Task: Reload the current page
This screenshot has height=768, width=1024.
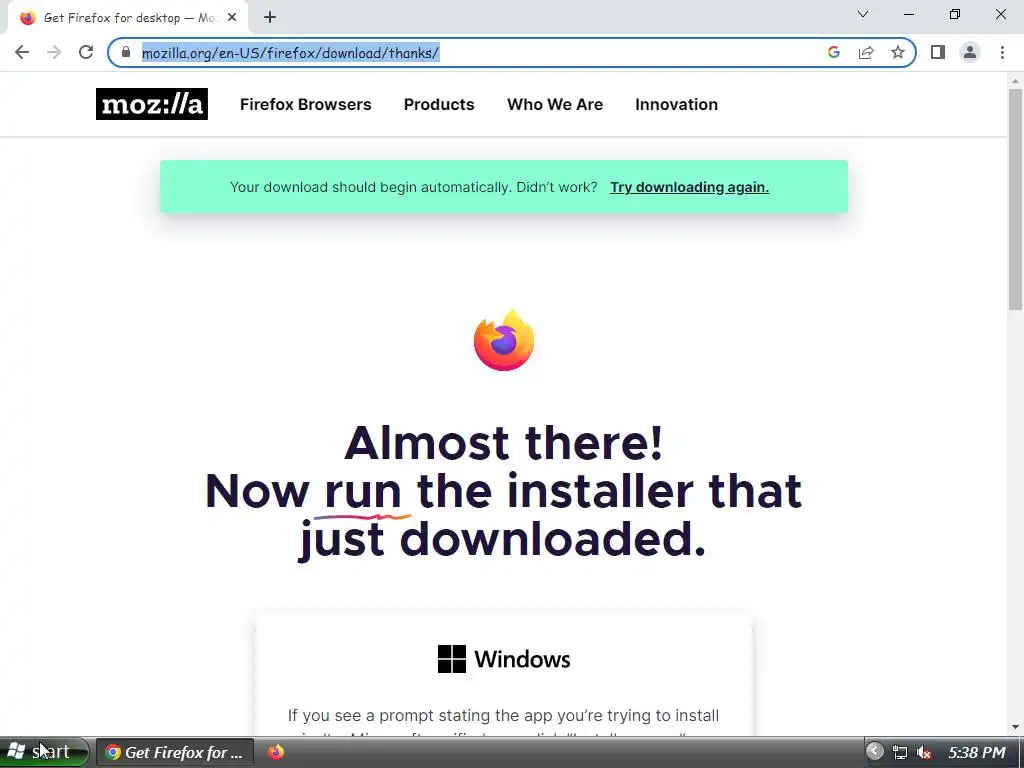Action: tap(86, 52)
